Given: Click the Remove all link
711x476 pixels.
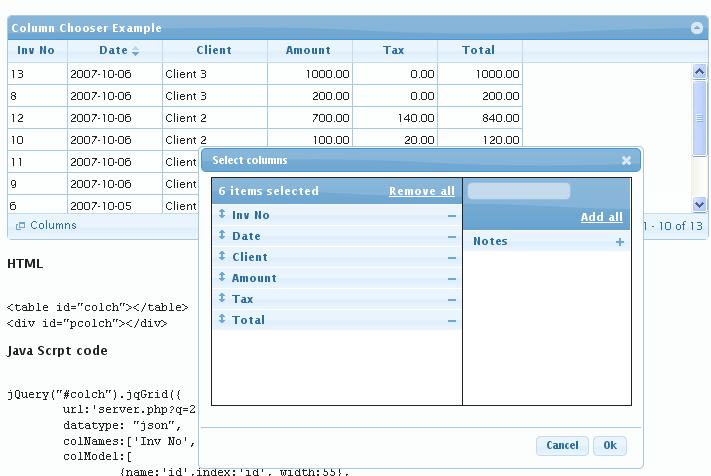Looking at the screenshot, I should [421, 191].
